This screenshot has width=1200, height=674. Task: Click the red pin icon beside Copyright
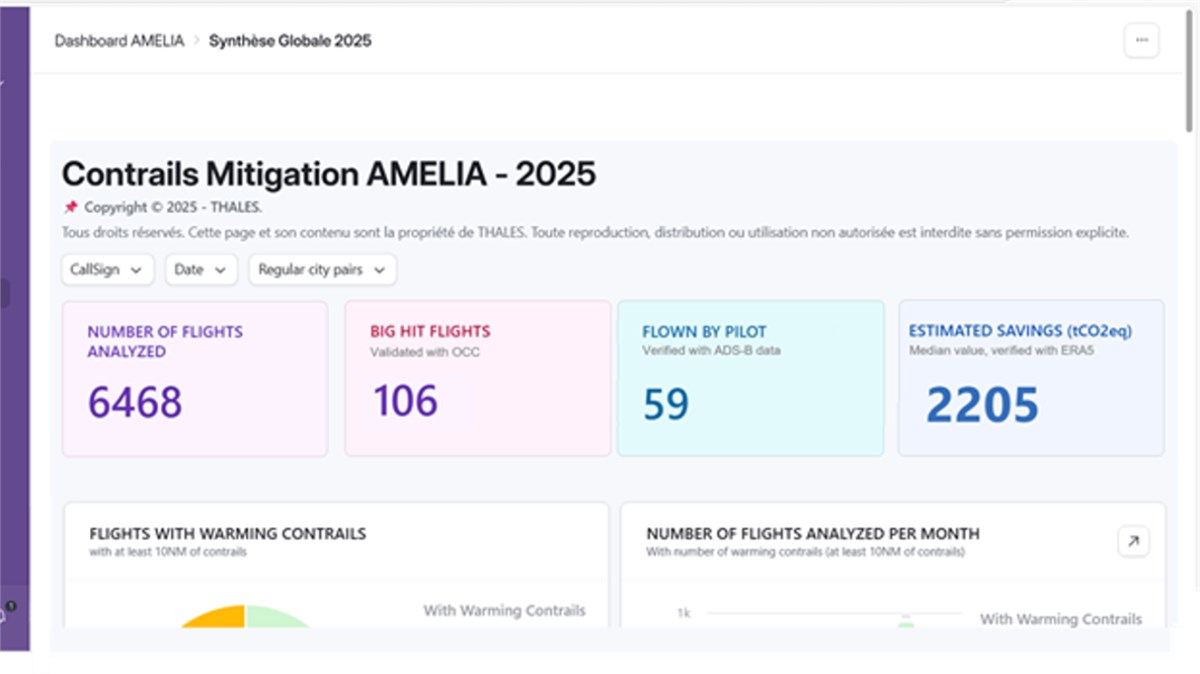point(70,208)
